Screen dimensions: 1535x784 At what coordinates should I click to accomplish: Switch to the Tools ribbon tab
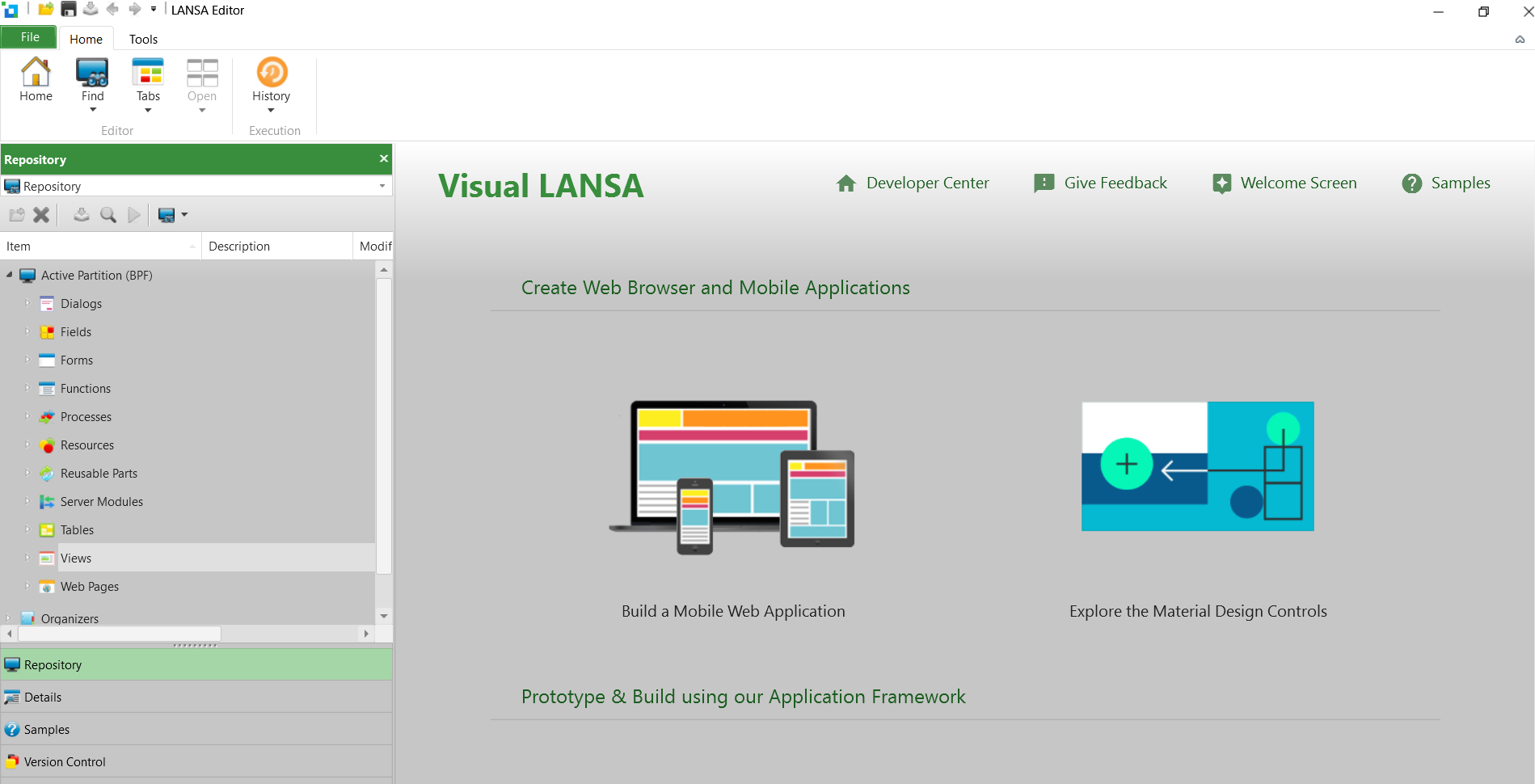pos(143,39)
